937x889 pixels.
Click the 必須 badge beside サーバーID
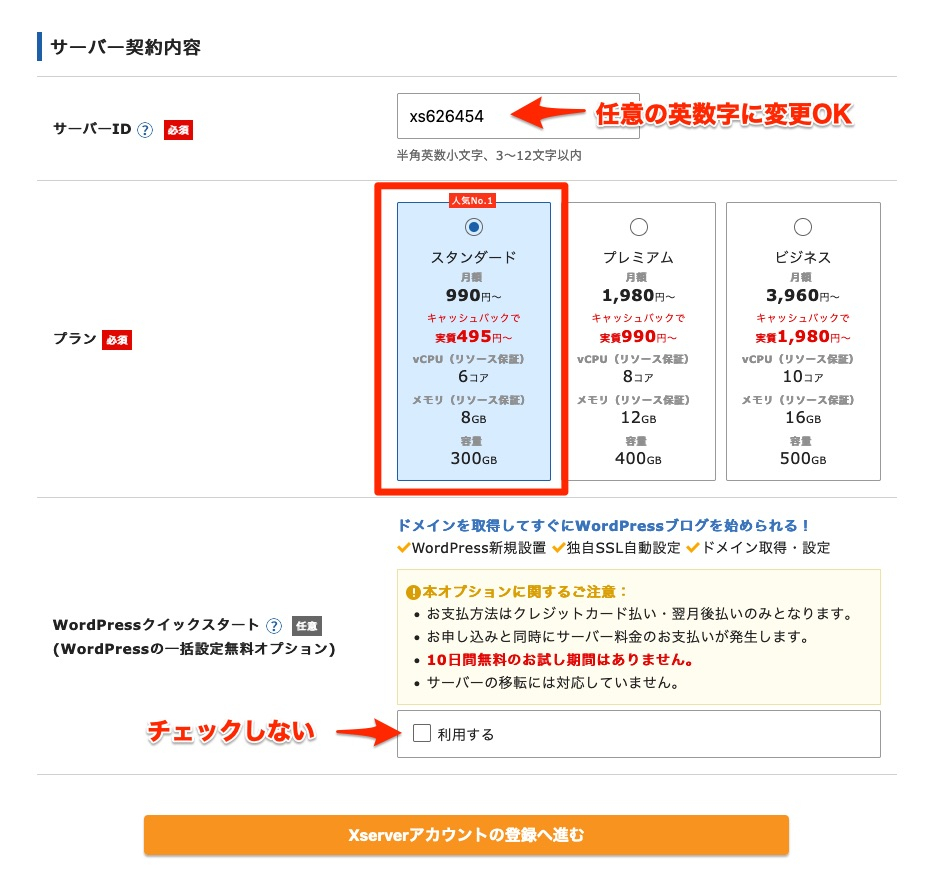point(178,130)
